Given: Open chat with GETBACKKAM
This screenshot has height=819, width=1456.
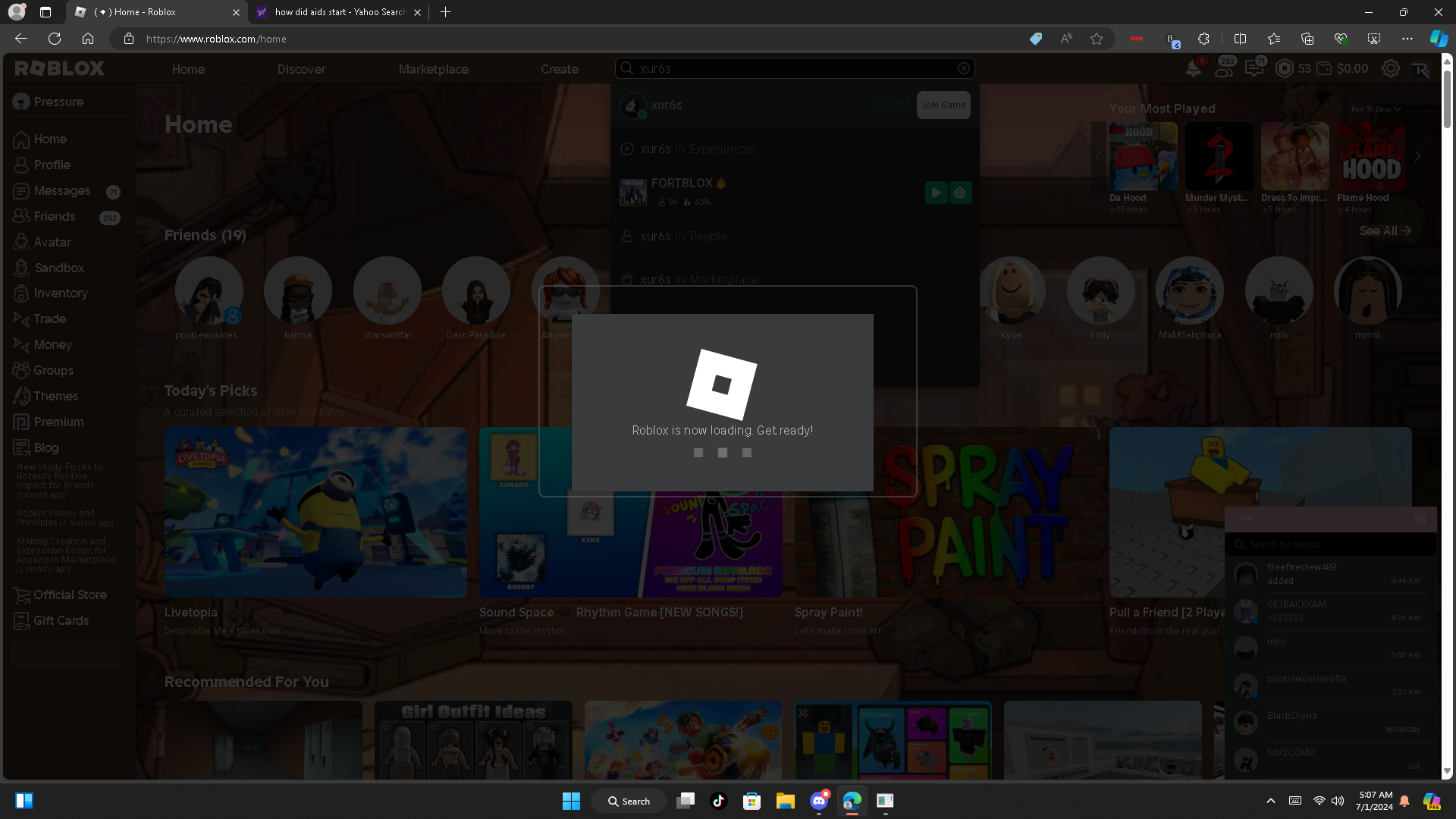Looking at the screenshot, I should click(x=1330, y=611).
